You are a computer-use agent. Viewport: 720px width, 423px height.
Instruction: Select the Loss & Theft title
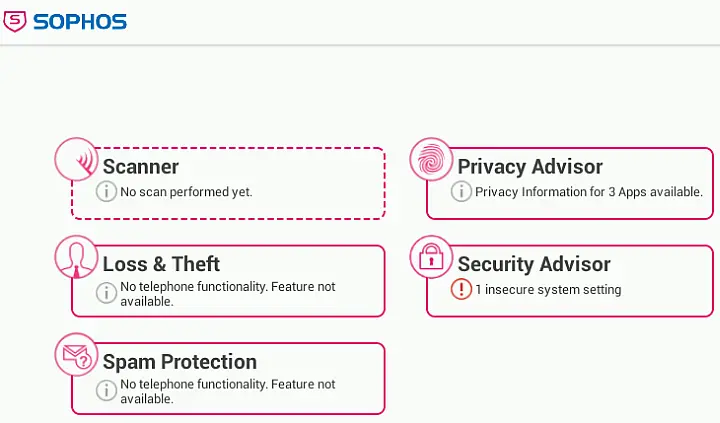161,264
